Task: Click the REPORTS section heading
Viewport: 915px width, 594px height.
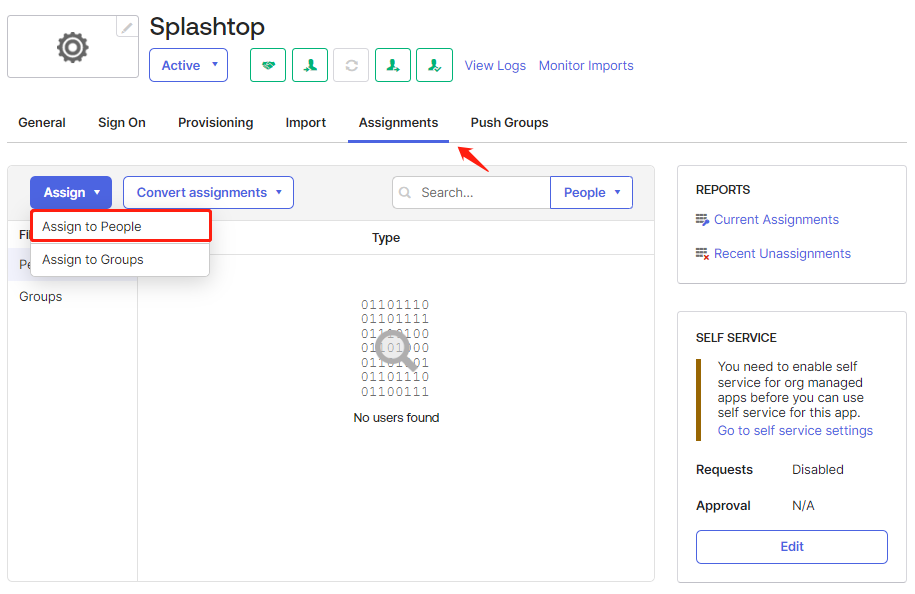Action: tap(723, 190)
